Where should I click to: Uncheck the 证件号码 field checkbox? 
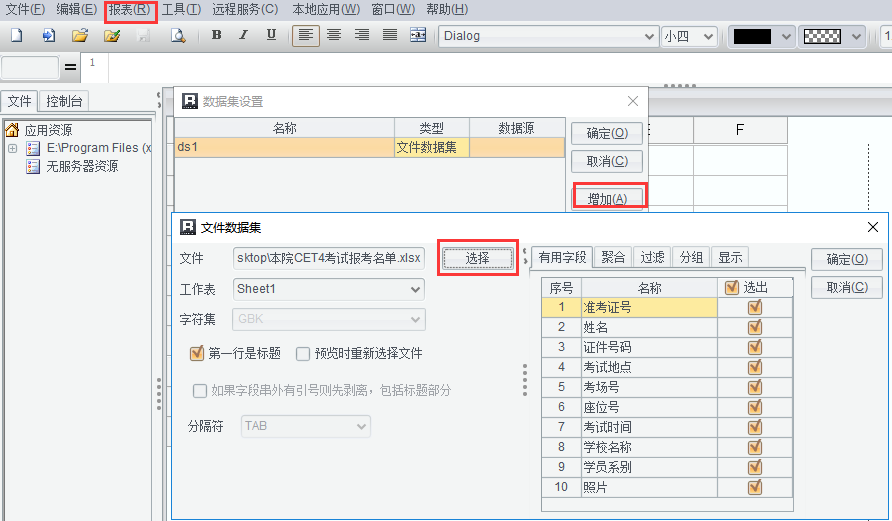click(x=755, y=348)
